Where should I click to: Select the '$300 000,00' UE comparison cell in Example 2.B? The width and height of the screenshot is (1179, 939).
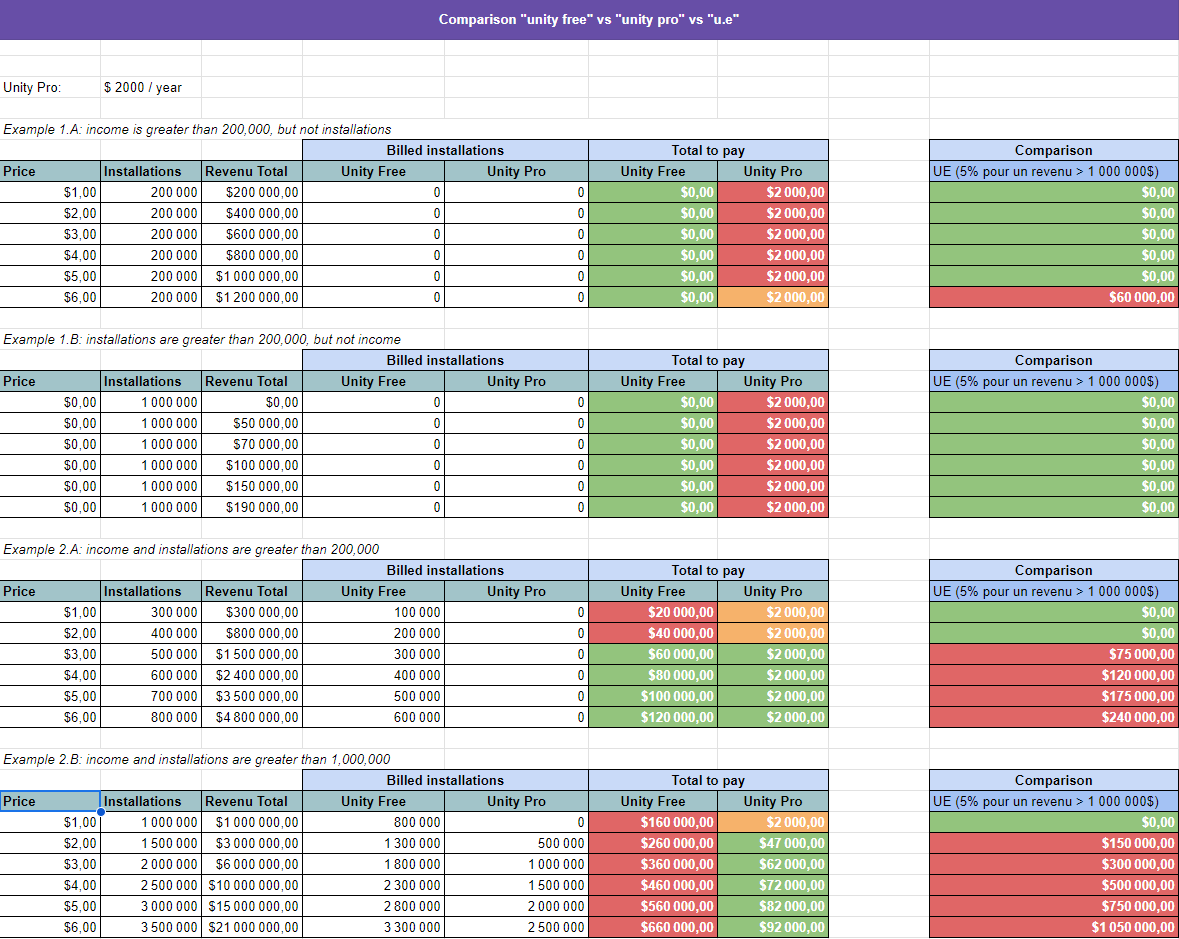(x=1053, y=865)
